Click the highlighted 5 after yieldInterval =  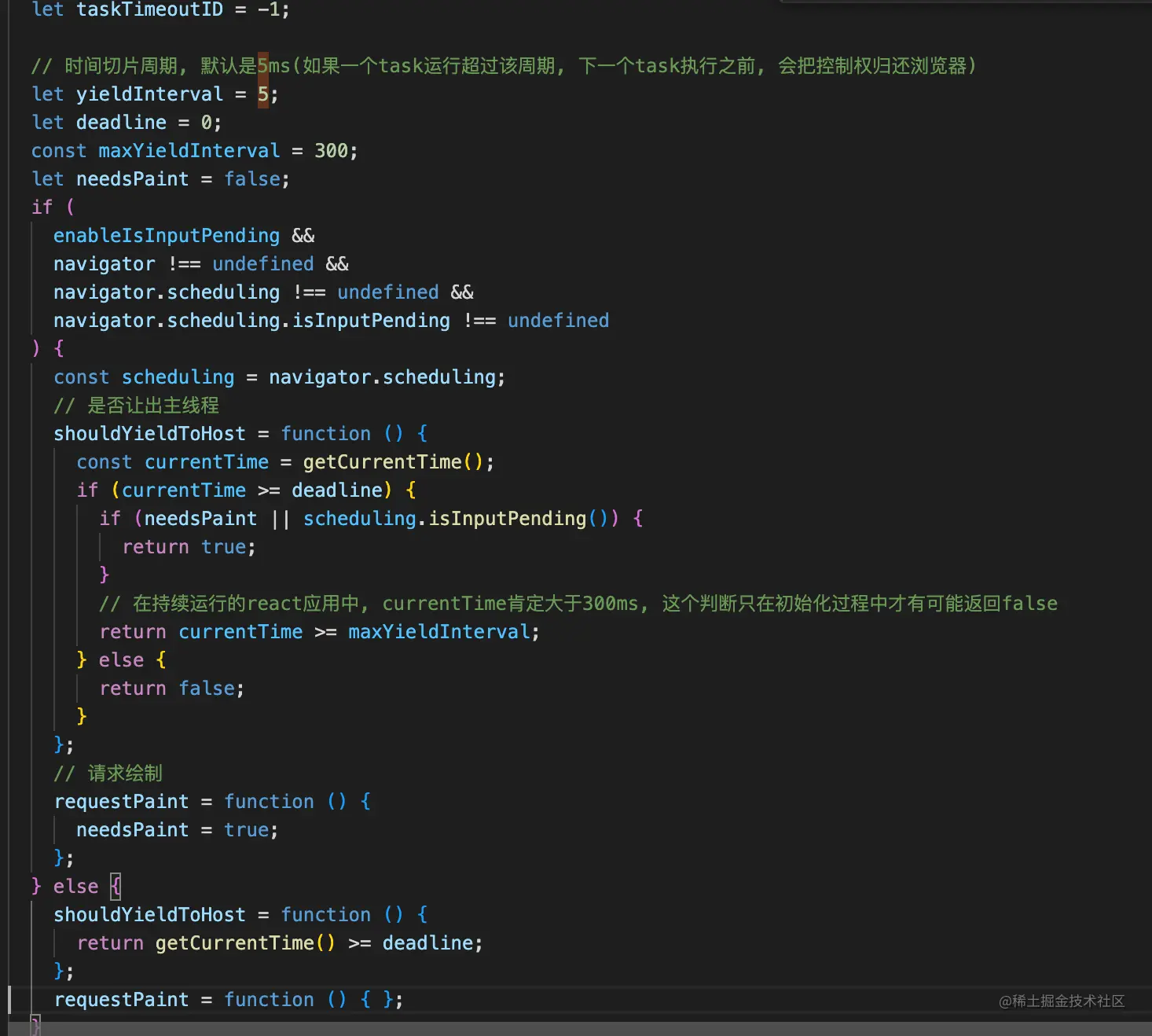coord(262,94)
